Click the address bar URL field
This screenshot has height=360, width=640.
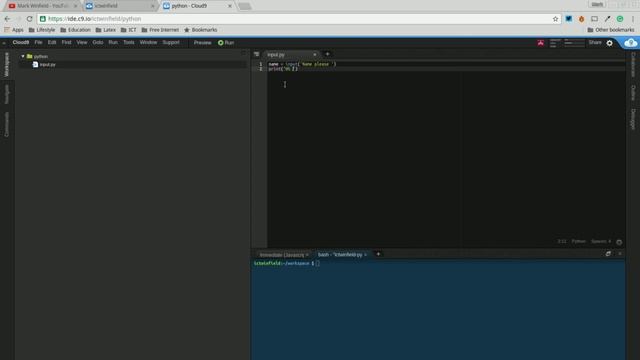coord(298,19)
